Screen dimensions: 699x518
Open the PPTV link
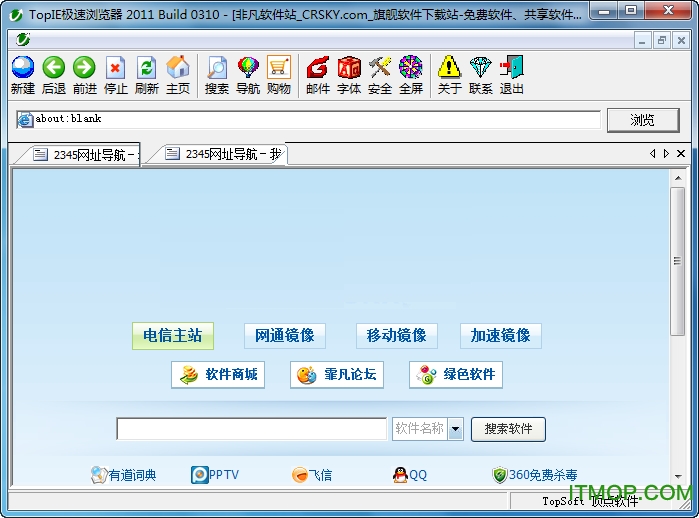pos(215,475)
